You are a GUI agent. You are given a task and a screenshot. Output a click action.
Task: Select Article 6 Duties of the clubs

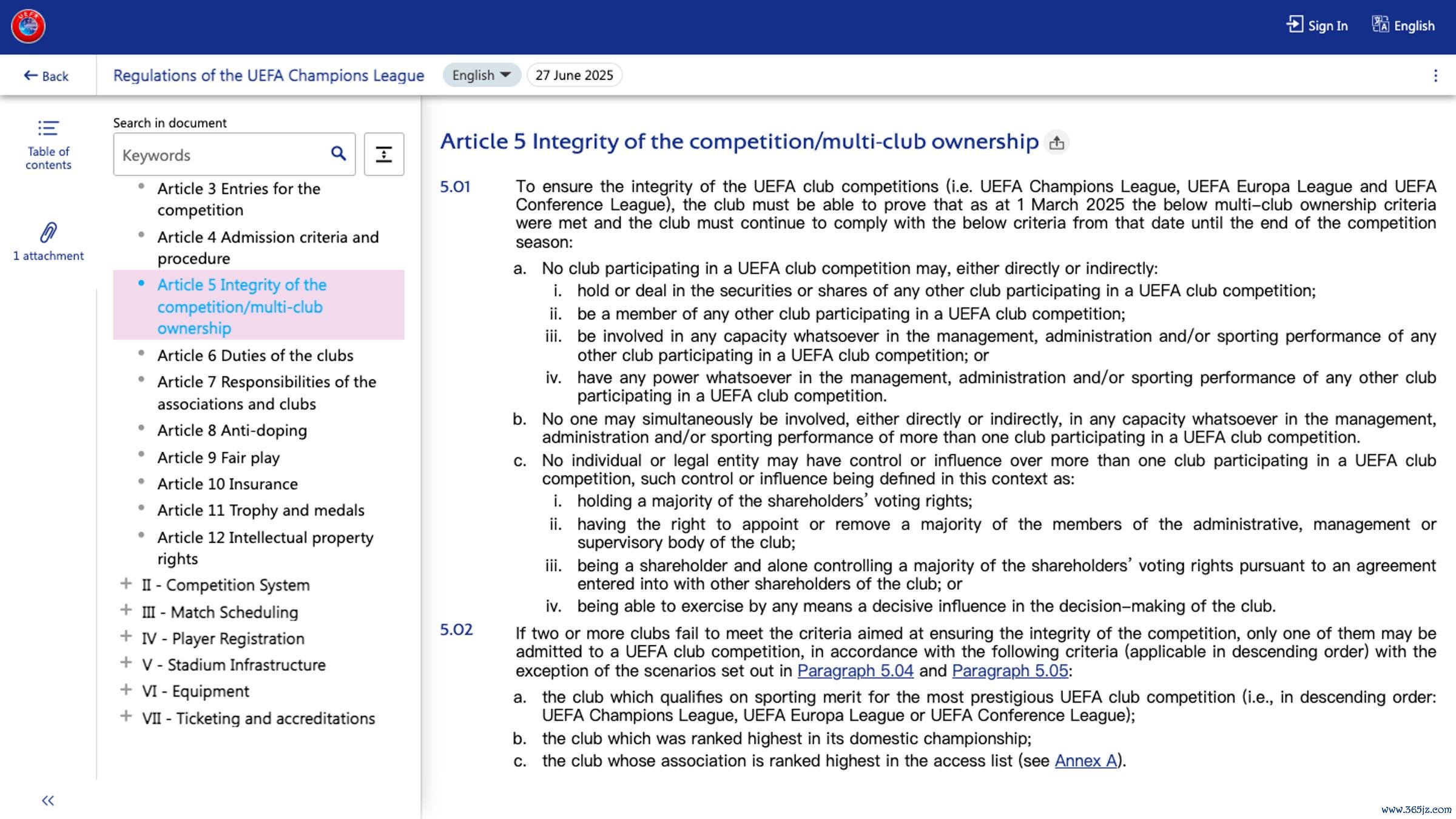[255, 356]
